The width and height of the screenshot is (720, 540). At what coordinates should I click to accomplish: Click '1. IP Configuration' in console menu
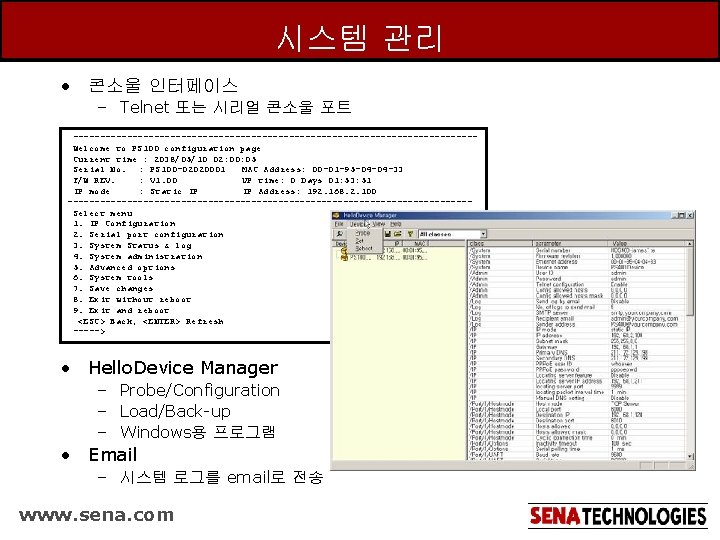click(x=124, y=224)
